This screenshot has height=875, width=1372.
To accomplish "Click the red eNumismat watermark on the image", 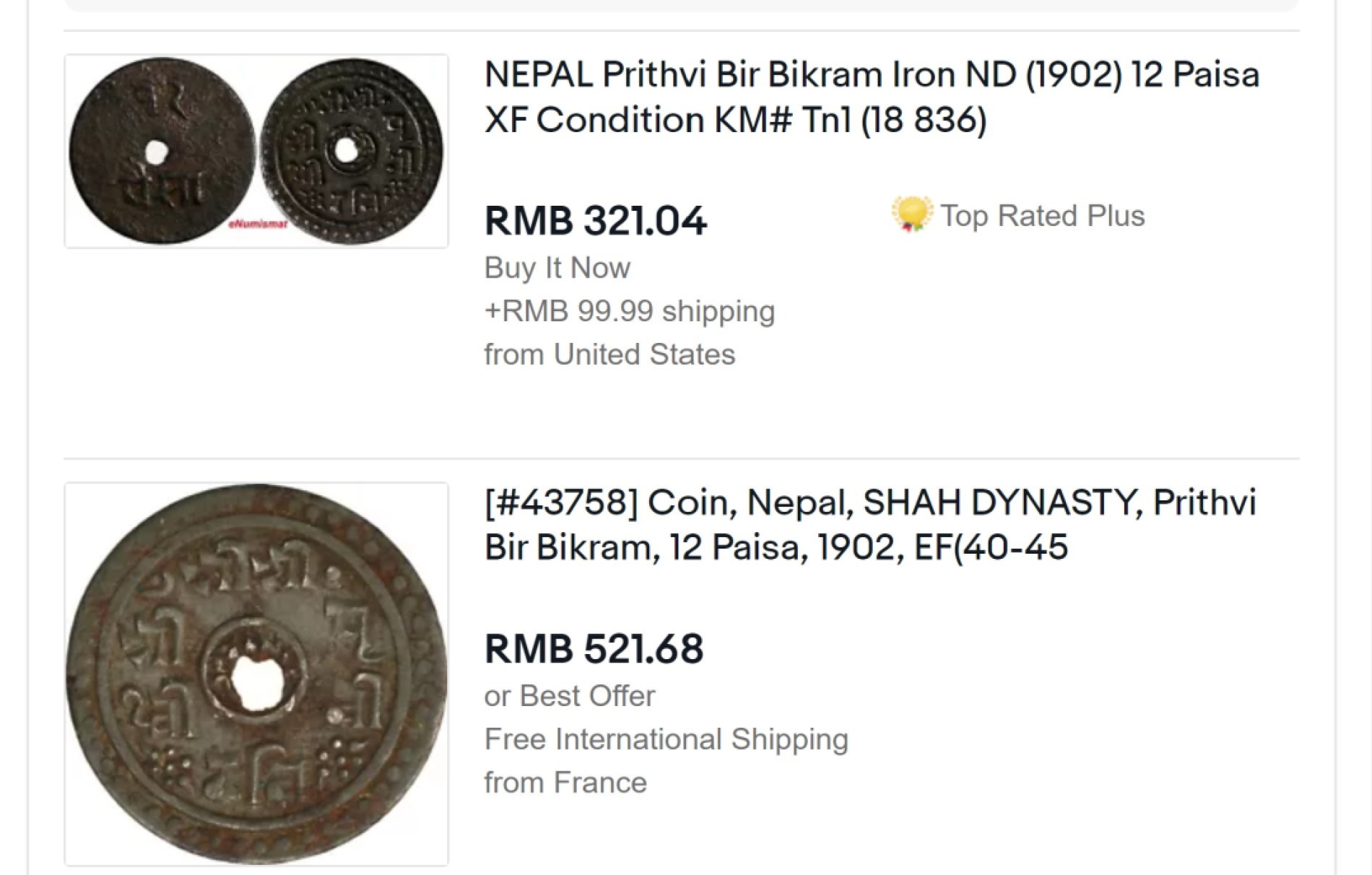I will (x=258, y=225).
